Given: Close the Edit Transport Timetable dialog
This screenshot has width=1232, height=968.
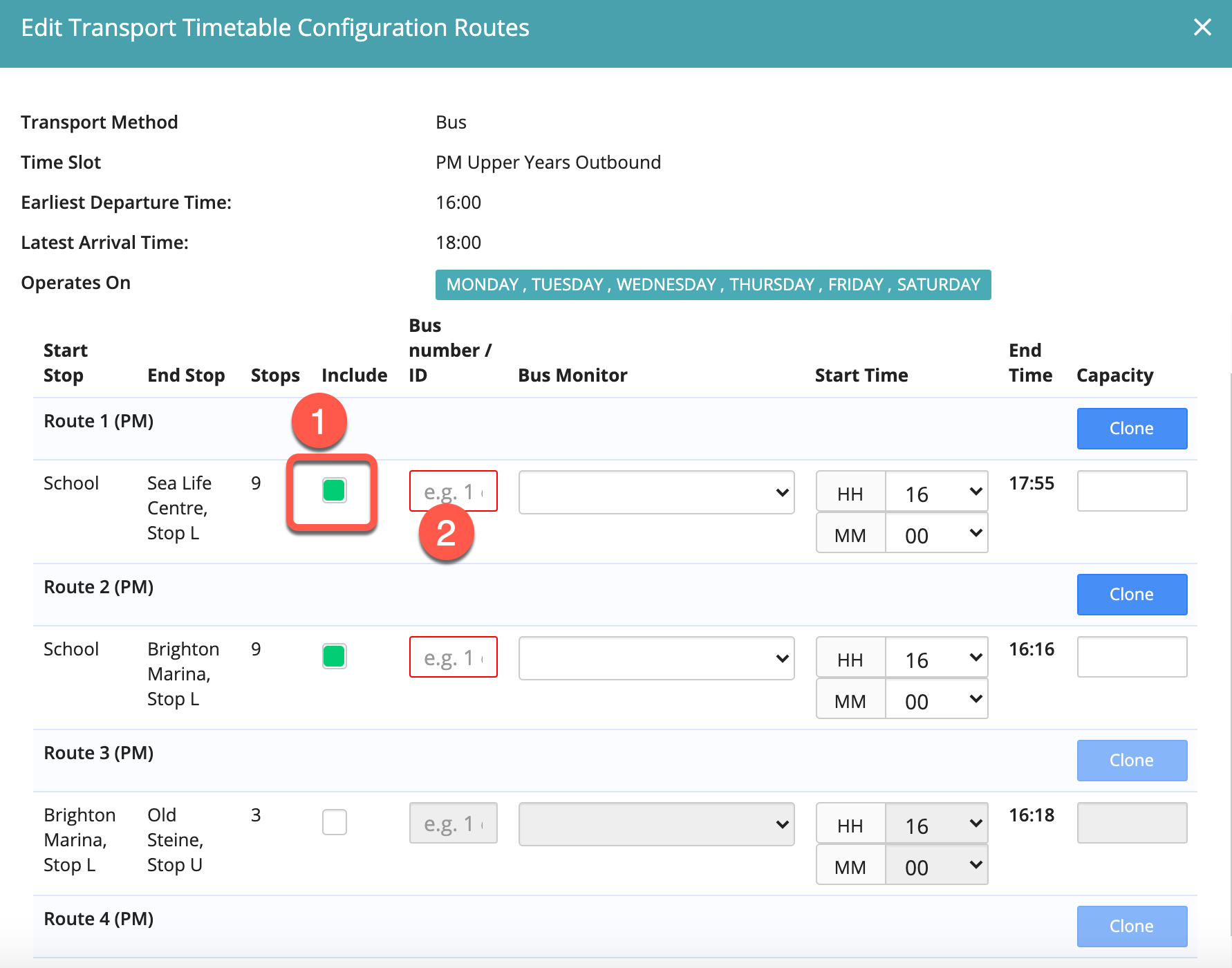Looking at the screenshot, I should (x=1202, y=28).
